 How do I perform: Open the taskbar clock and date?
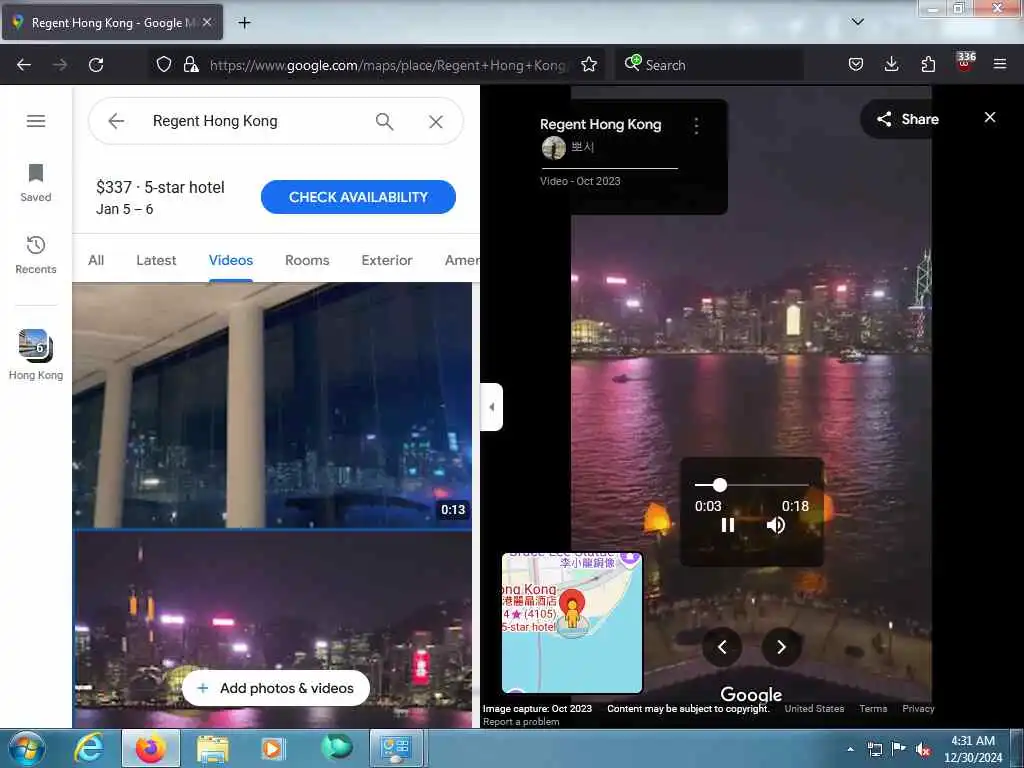click(x=973, y=749)
